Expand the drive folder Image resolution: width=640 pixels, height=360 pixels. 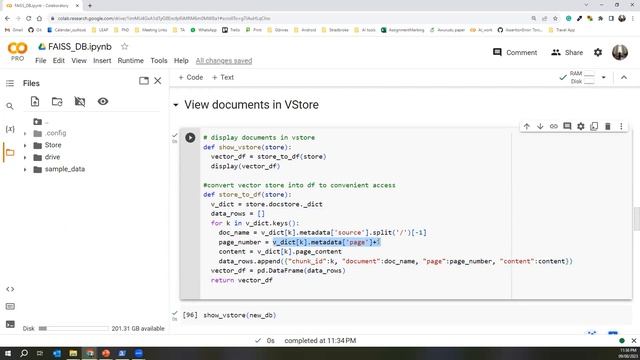25,157
